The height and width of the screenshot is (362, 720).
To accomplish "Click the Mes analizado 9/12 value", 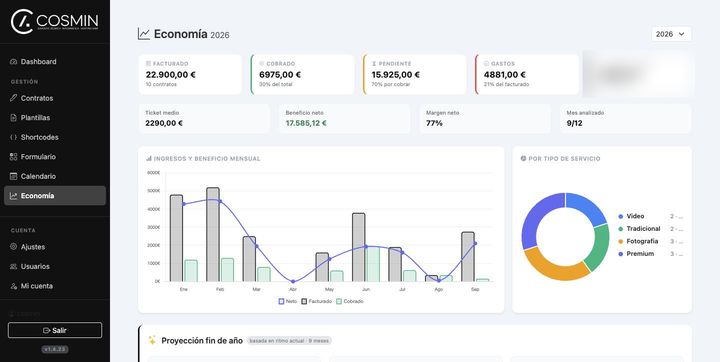I will (574, 123).
